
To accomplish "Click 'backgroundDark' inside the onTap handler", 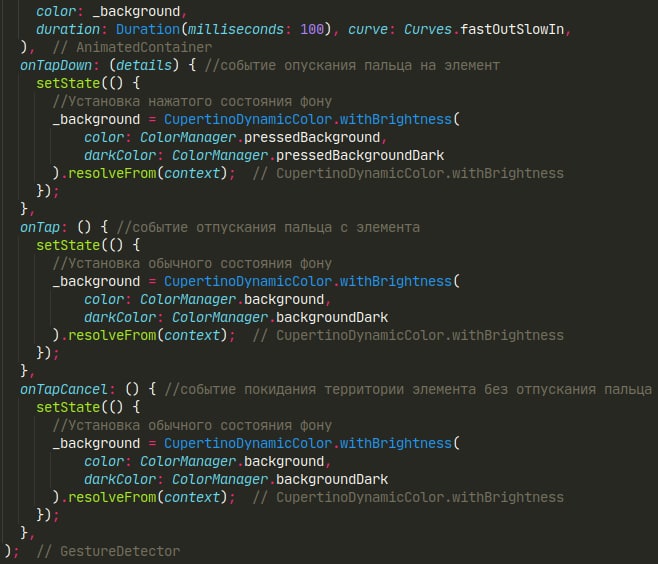I will [x=332, y=317].
